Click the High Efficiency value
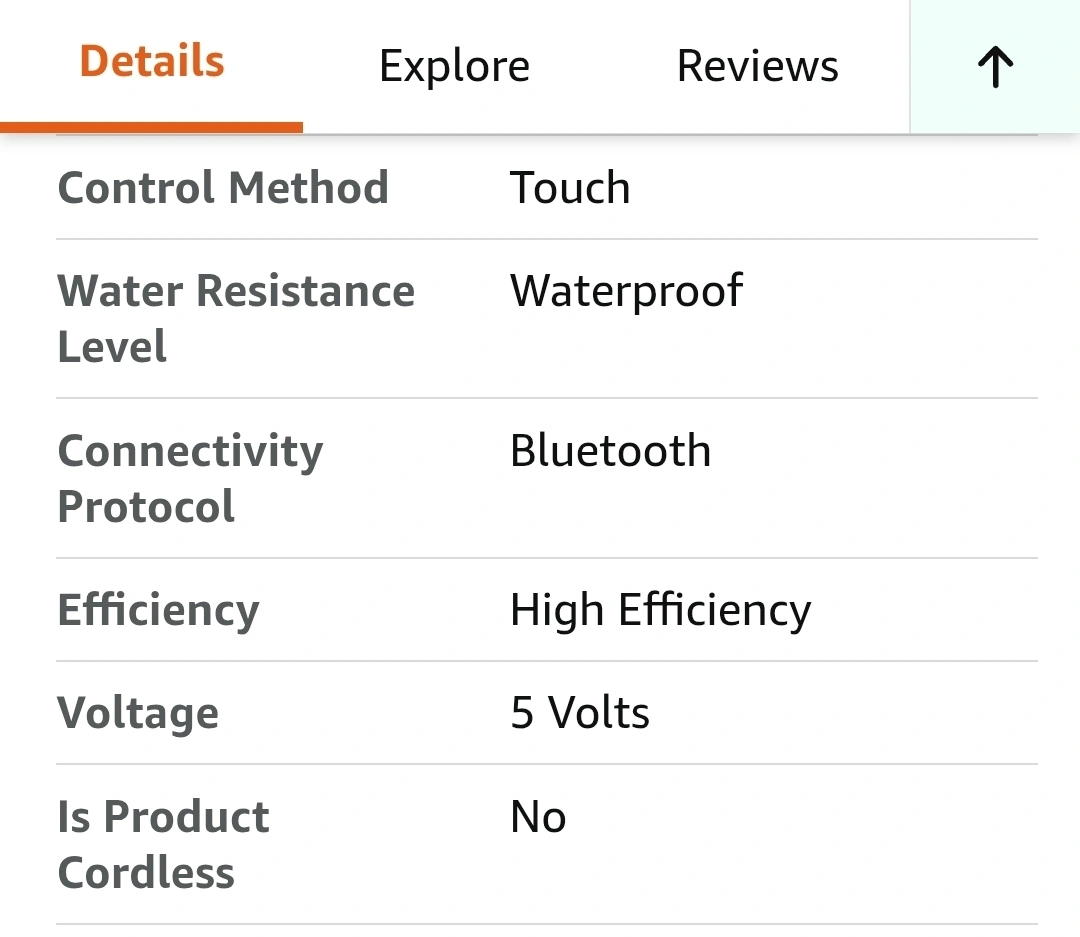The width and height of the screenshot is (1080, 937). [x=660, y=610]
